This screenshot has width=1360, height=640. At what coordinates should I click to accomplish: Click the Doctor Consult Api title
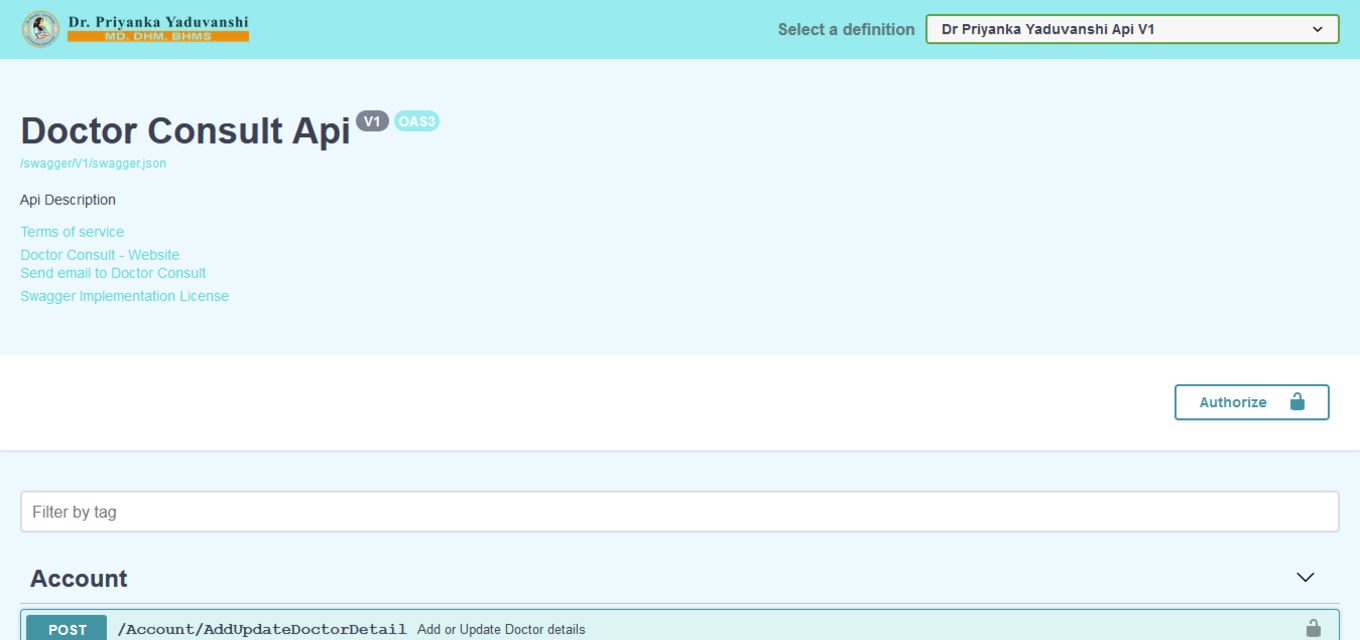click(x=185, y=131)
